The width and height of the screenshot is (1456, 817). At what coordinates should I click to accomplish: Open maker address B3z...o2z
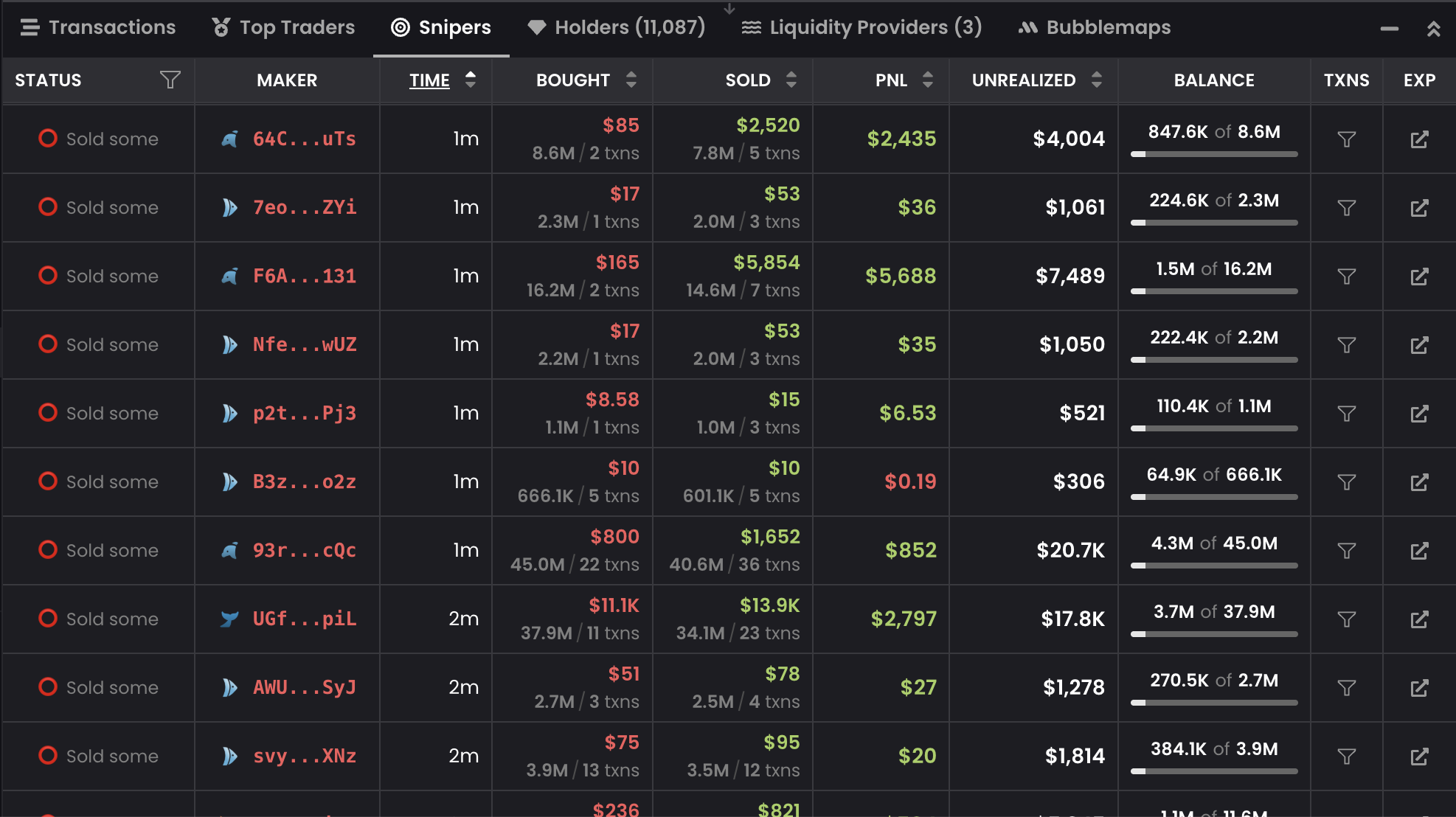pyautogui.click(x=305, y=481)
